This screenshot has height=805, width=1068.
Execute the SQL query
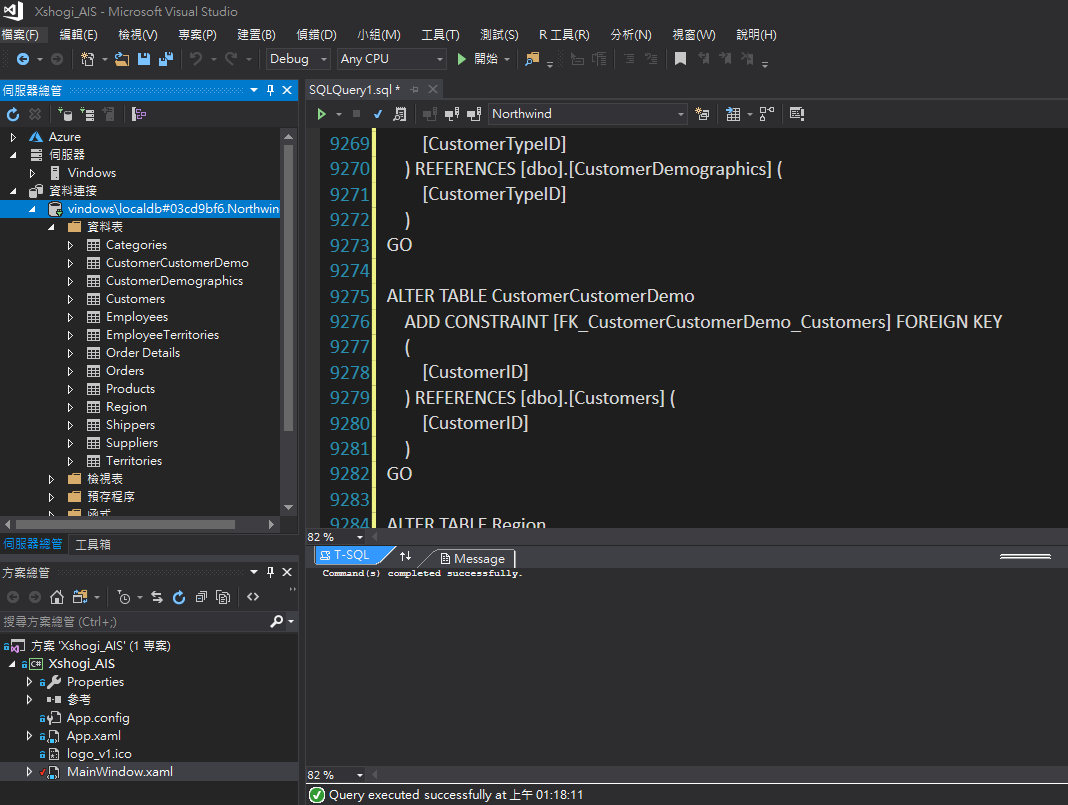321,114
